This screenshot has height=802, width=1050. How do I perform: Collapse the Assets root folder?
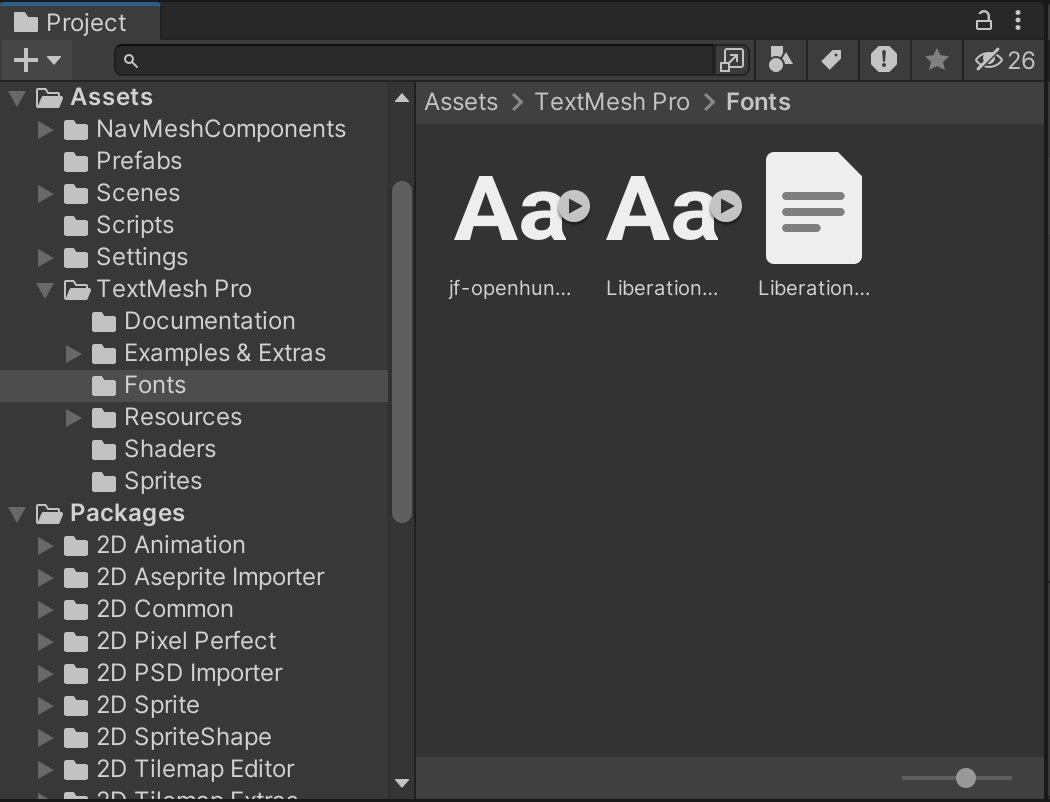pyautogui.click(x=17, y=98)
